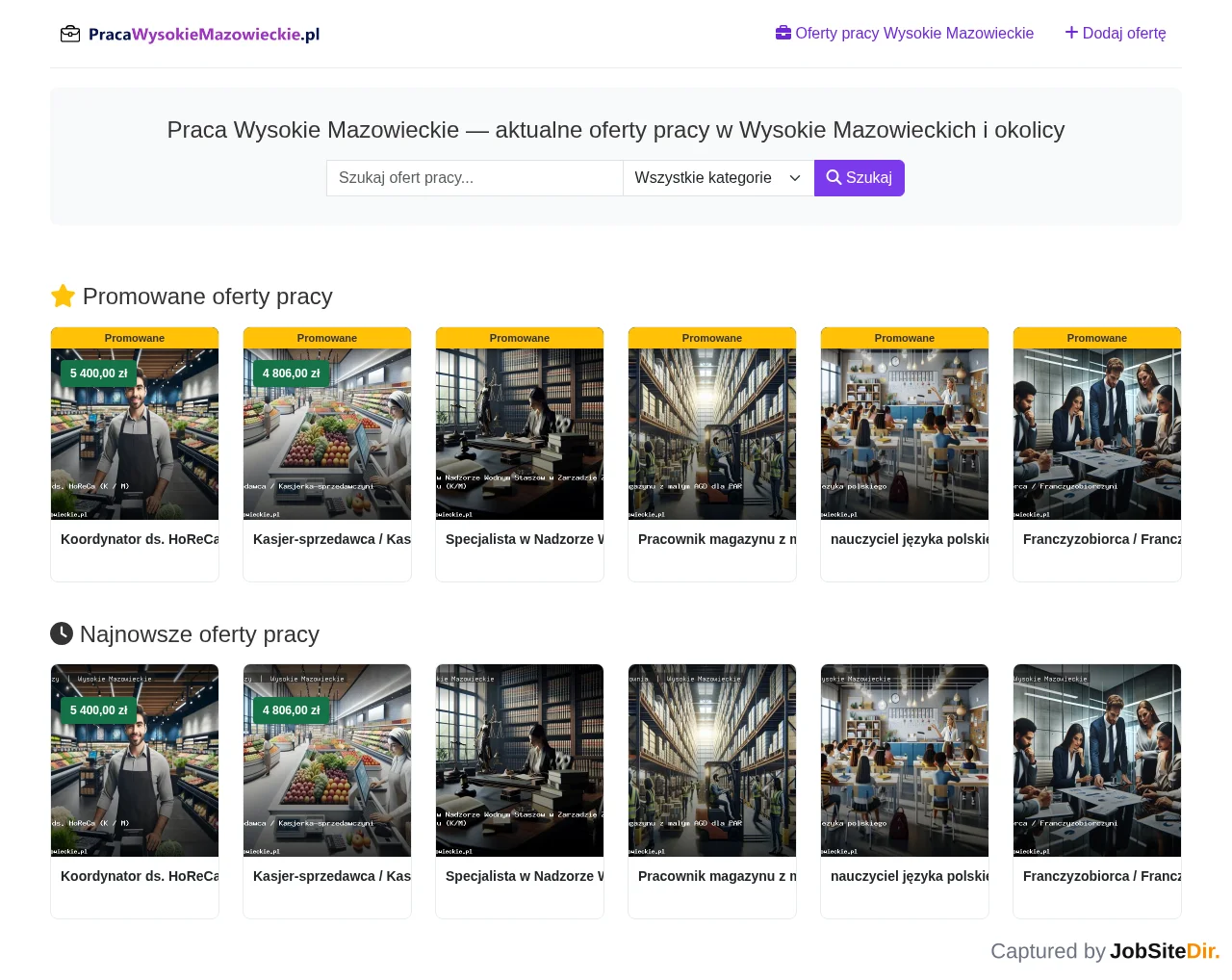1232x980 pixels.
Task: Open newest Specjalista w Nadzorze image
Action: (520, 761)
